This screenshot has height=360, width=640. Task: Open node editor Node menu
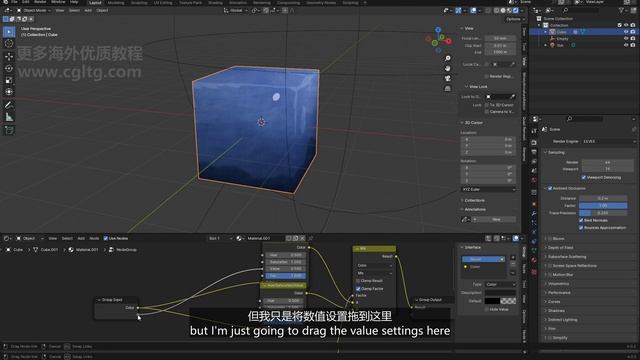click(94, 238)
